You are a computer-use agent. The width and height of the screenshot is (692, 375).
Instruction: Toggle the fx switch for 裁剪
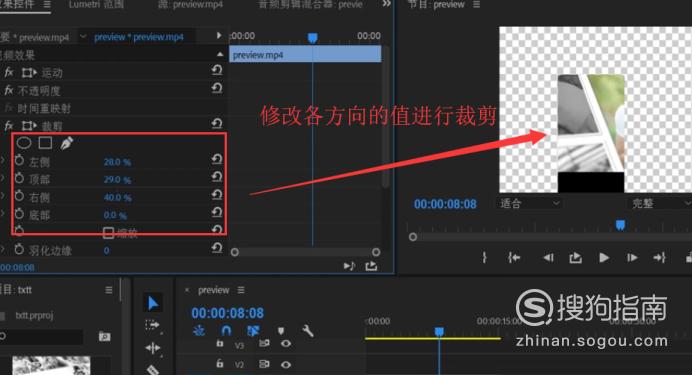pyautogui.click(x=9, y=126)
